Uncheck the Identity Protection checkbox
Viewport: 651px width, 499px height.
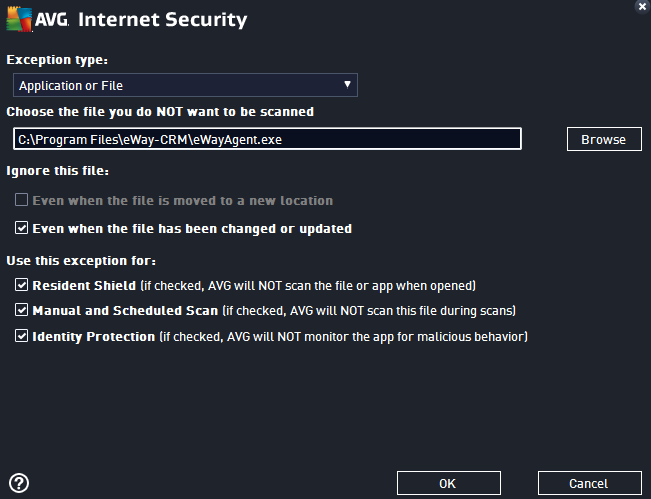pyautogui.click(x=22, y=335)
